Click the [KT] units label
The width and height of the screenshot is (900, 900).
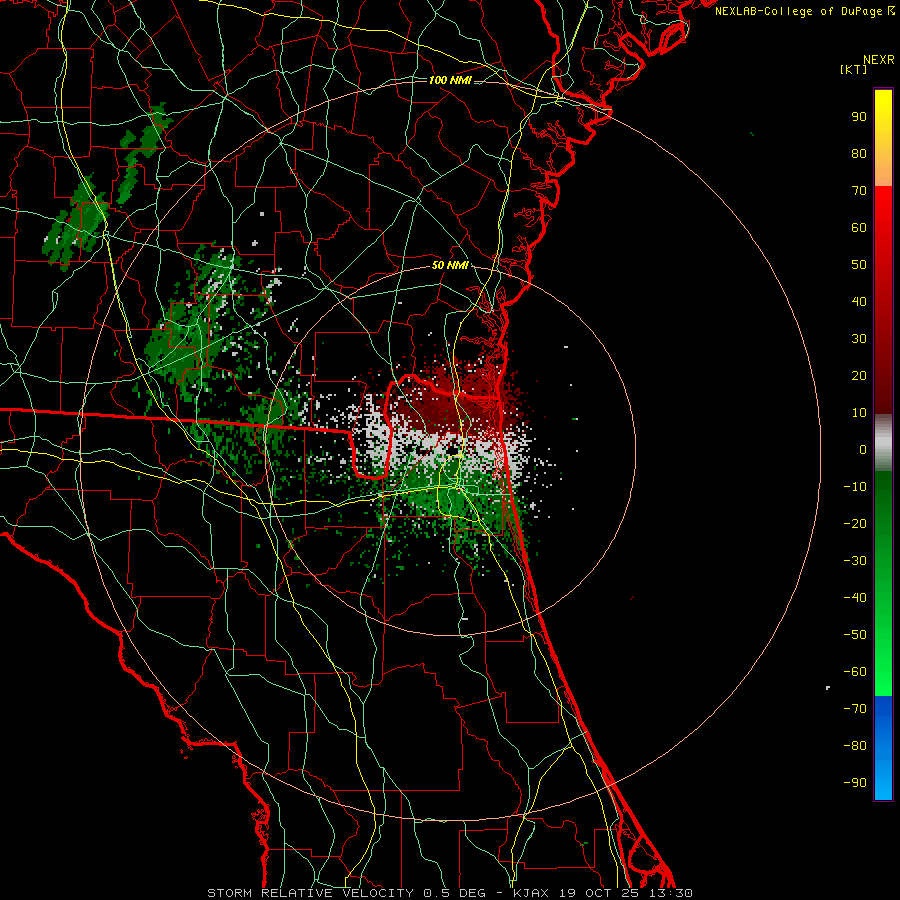[853, 69]
